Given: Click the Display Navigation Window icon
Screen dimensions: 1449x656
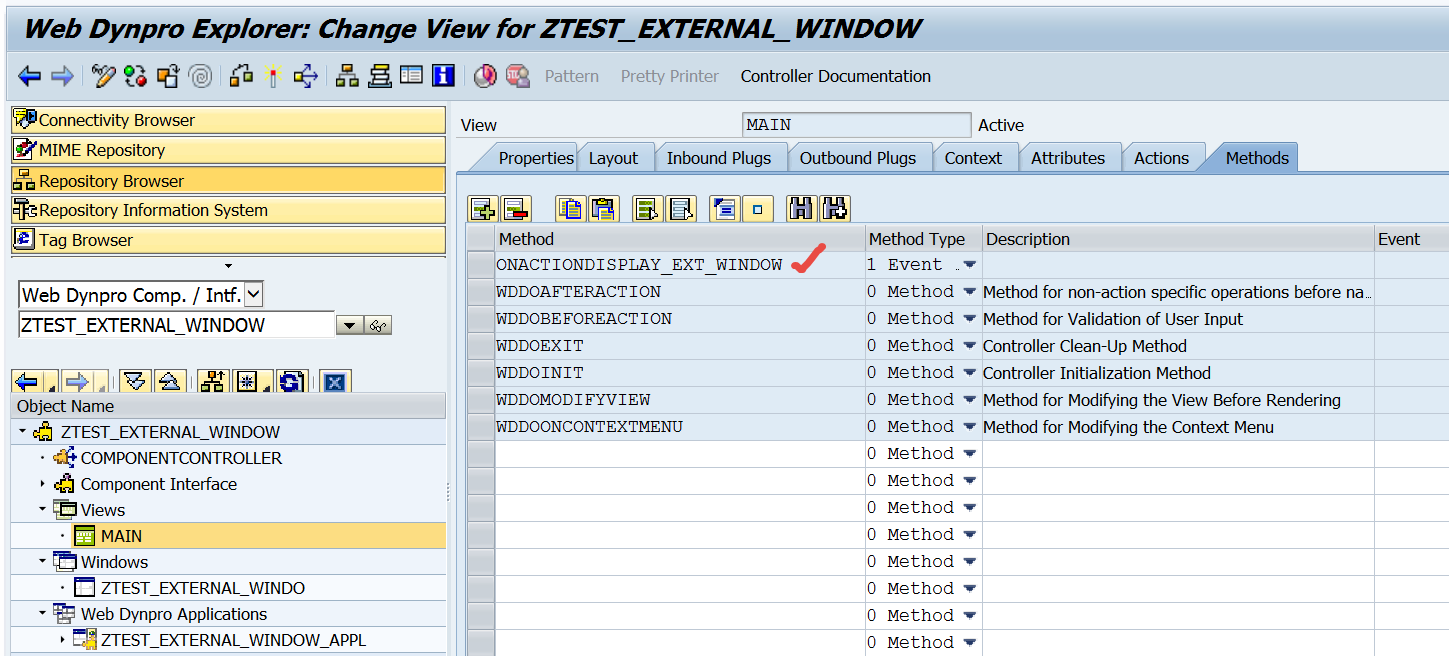Looking at the screenshot, I should point(379,76).
